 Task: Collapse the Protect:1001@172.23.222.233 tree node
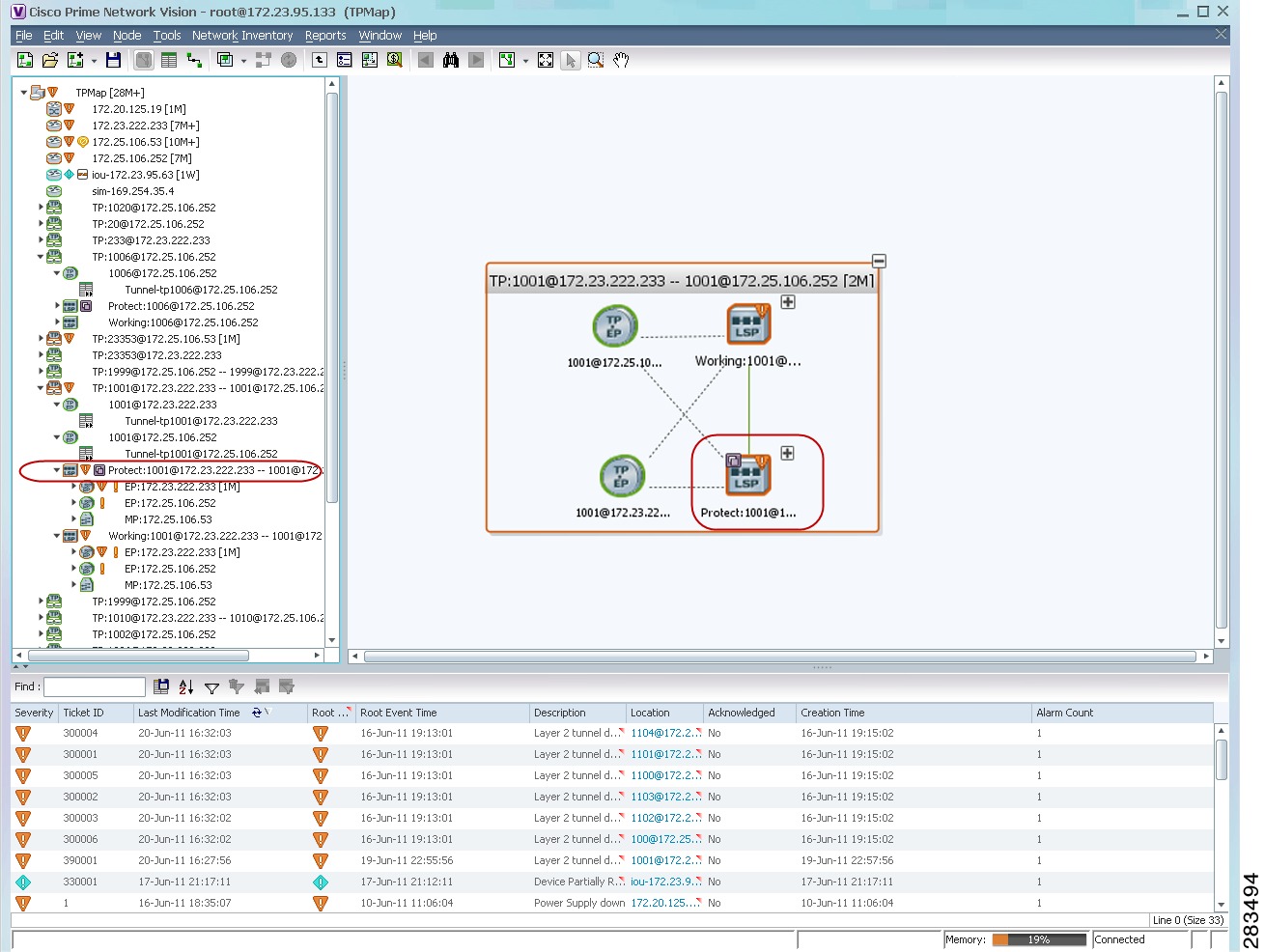57,470
